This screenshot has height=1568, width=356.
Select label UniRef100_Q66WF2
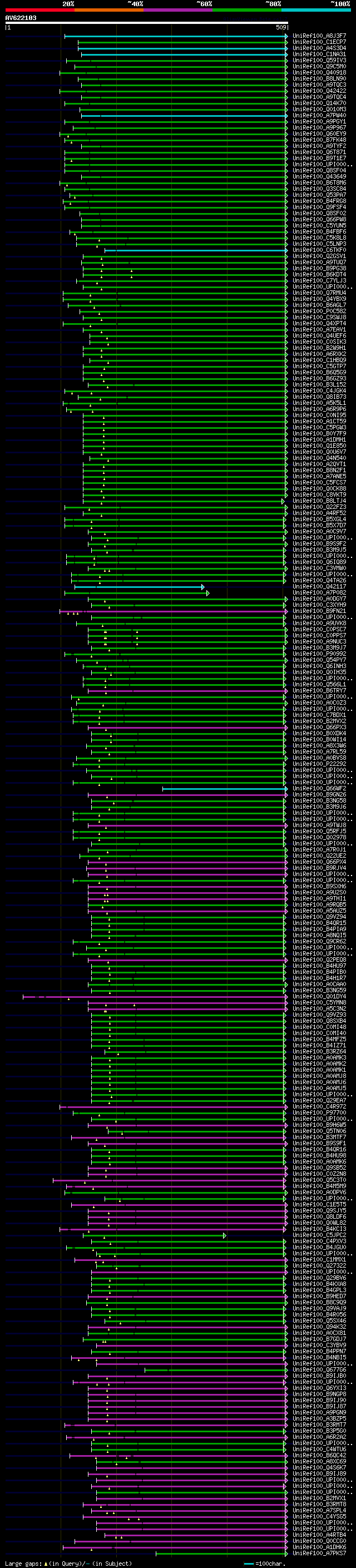click(319, 788)
